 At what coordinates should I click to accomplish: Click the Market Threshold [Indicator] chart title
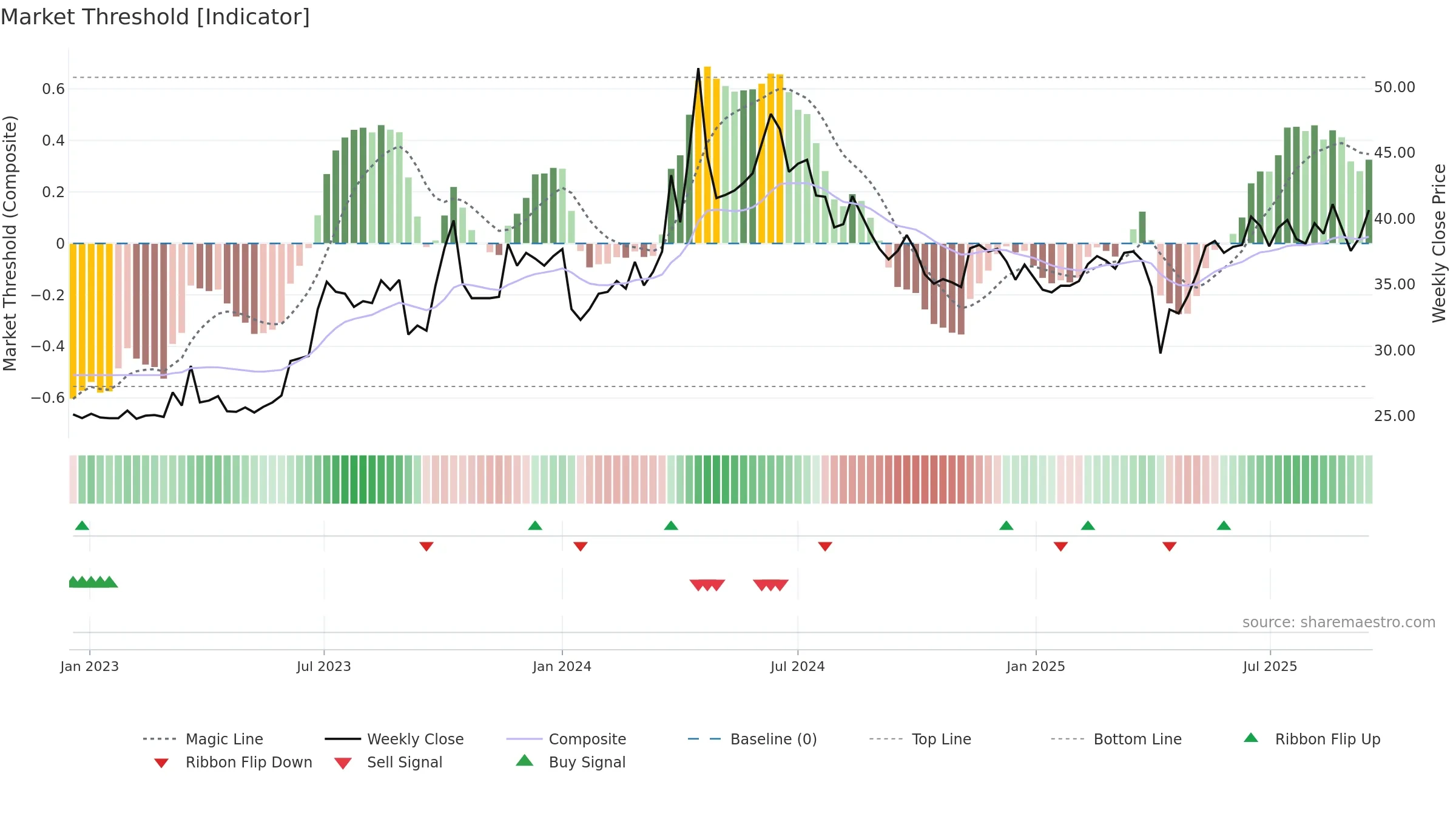(155, 17)
